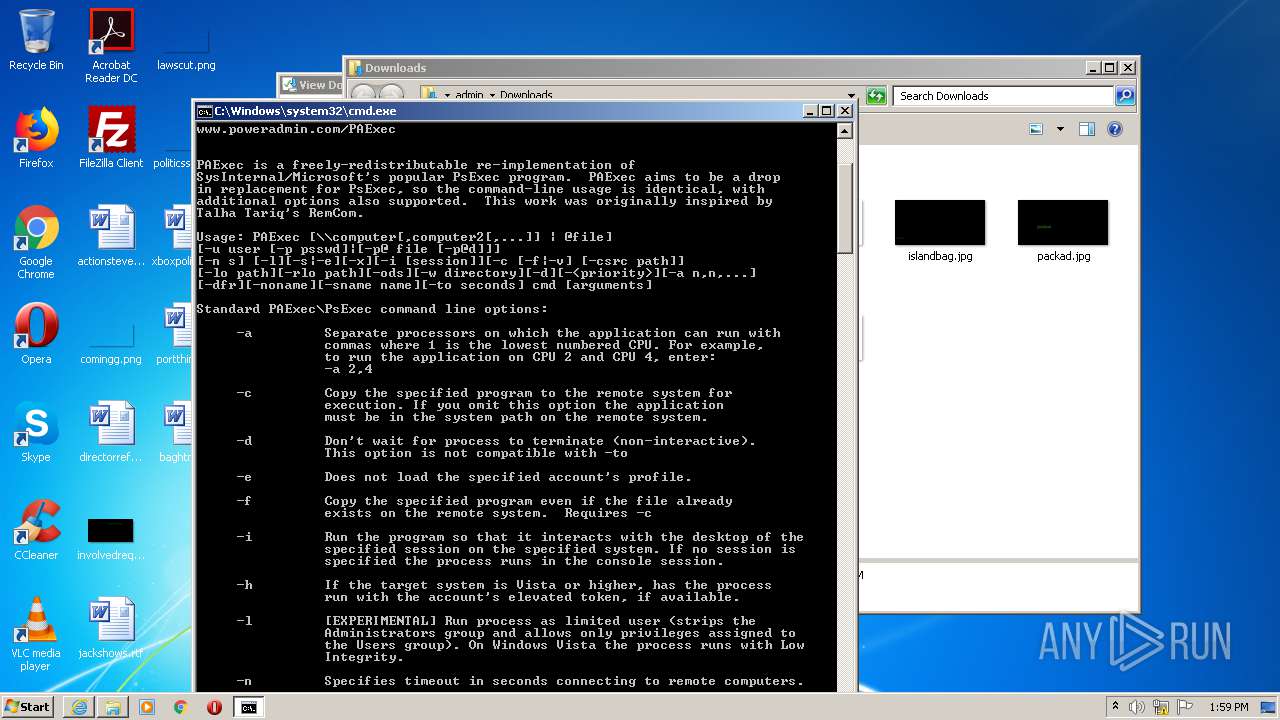Image resolution: width=1280 pixels, height=720 pixels.
Task: Click Internet Explorer taskbar icon
Action: tap(79, 707)
